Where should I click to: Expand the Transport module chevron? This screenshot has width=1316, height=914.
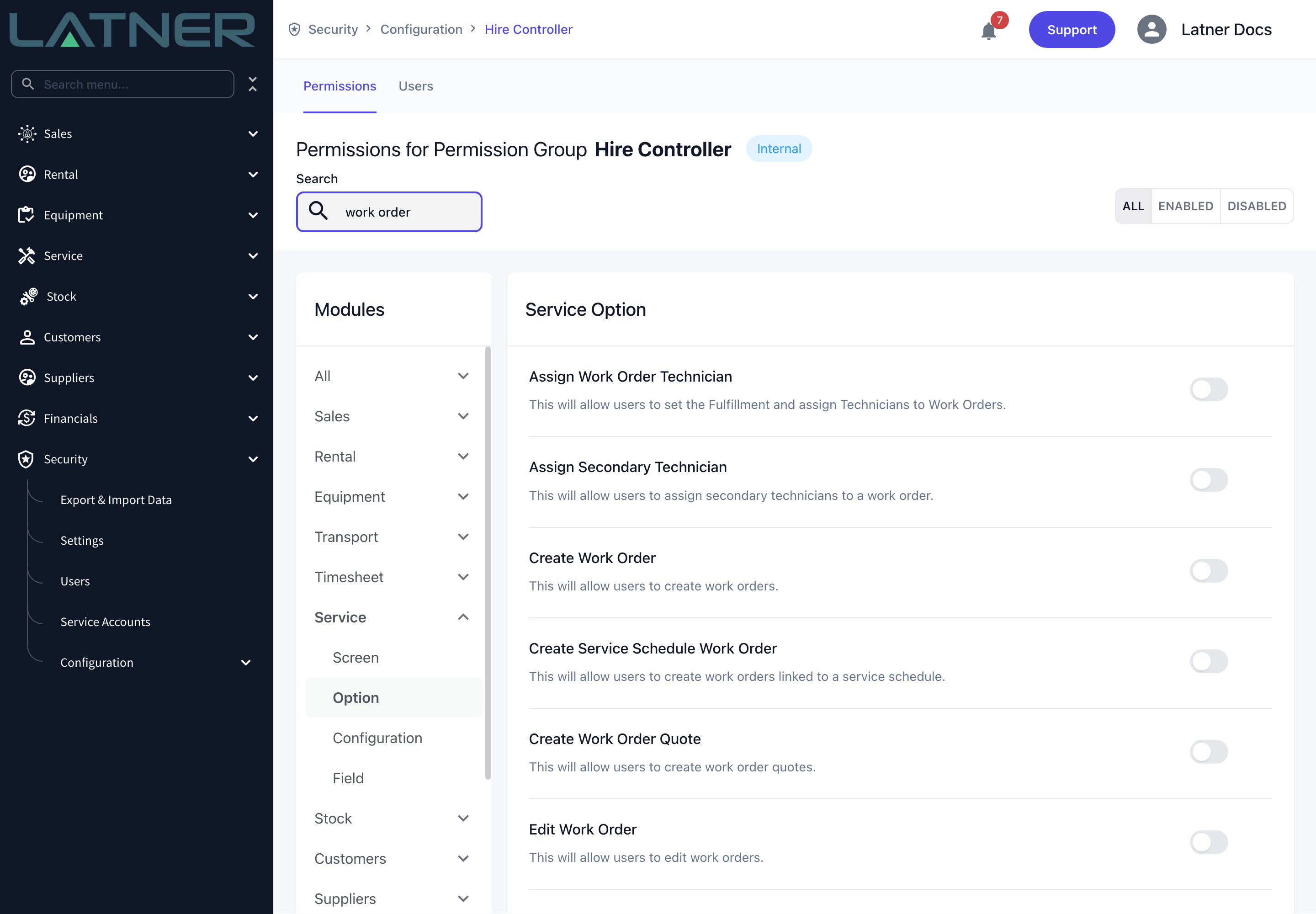tap(463, 537)
